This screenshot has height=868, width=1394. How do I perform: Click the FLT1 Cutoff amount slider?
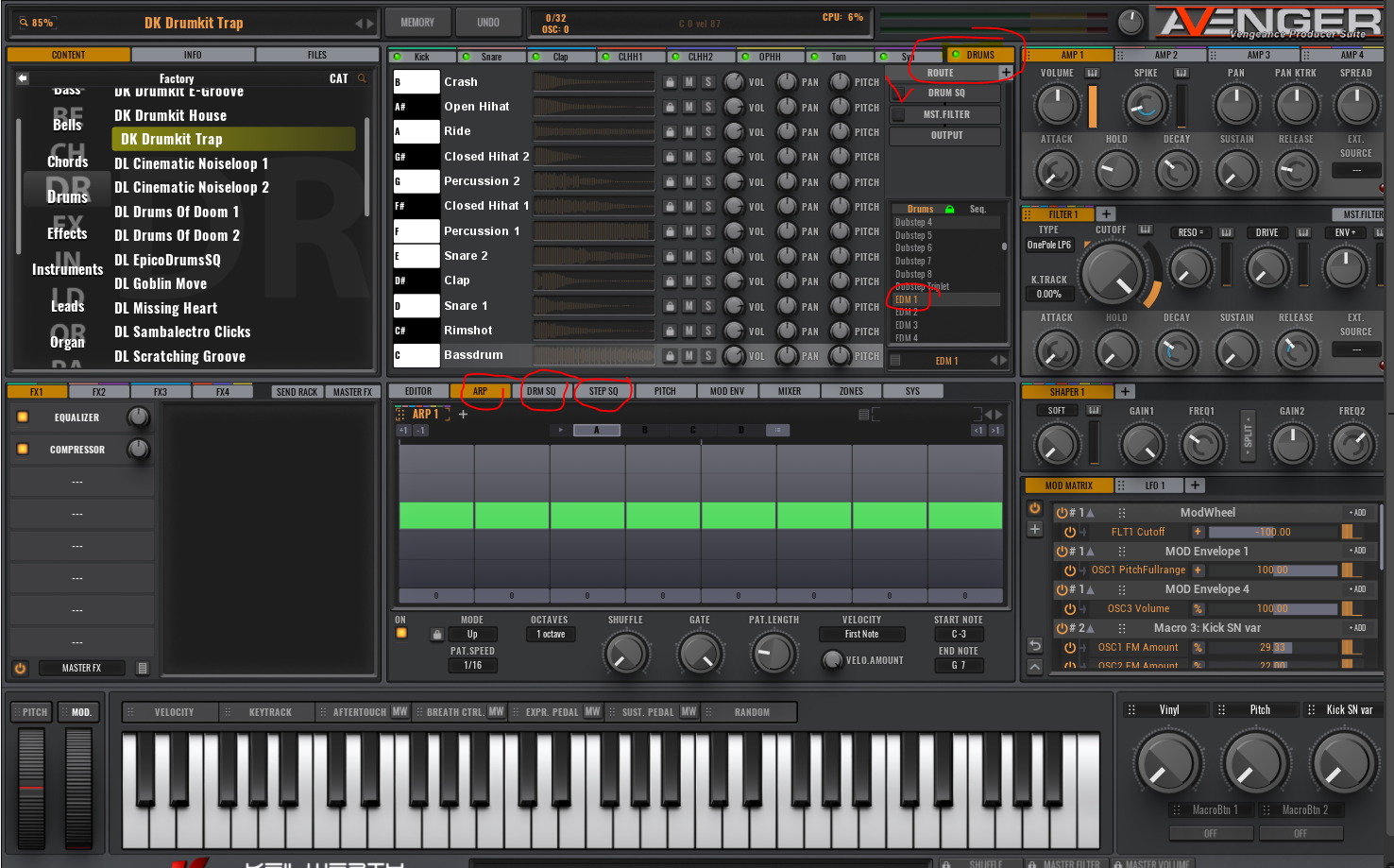click(x=1274, y=532)
